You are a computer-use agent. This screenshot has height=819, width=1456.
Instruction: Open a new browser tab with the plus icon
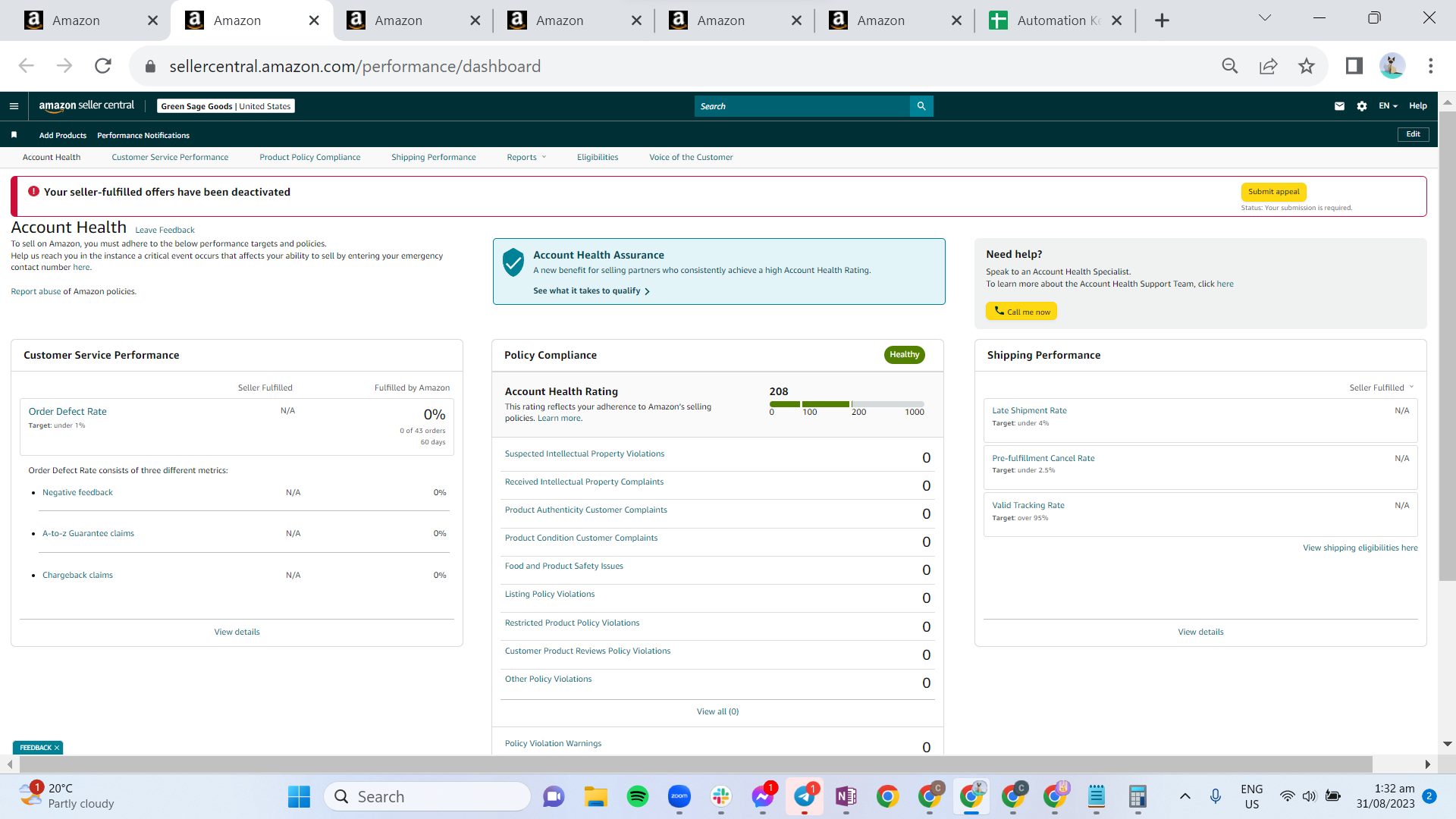1162,20
